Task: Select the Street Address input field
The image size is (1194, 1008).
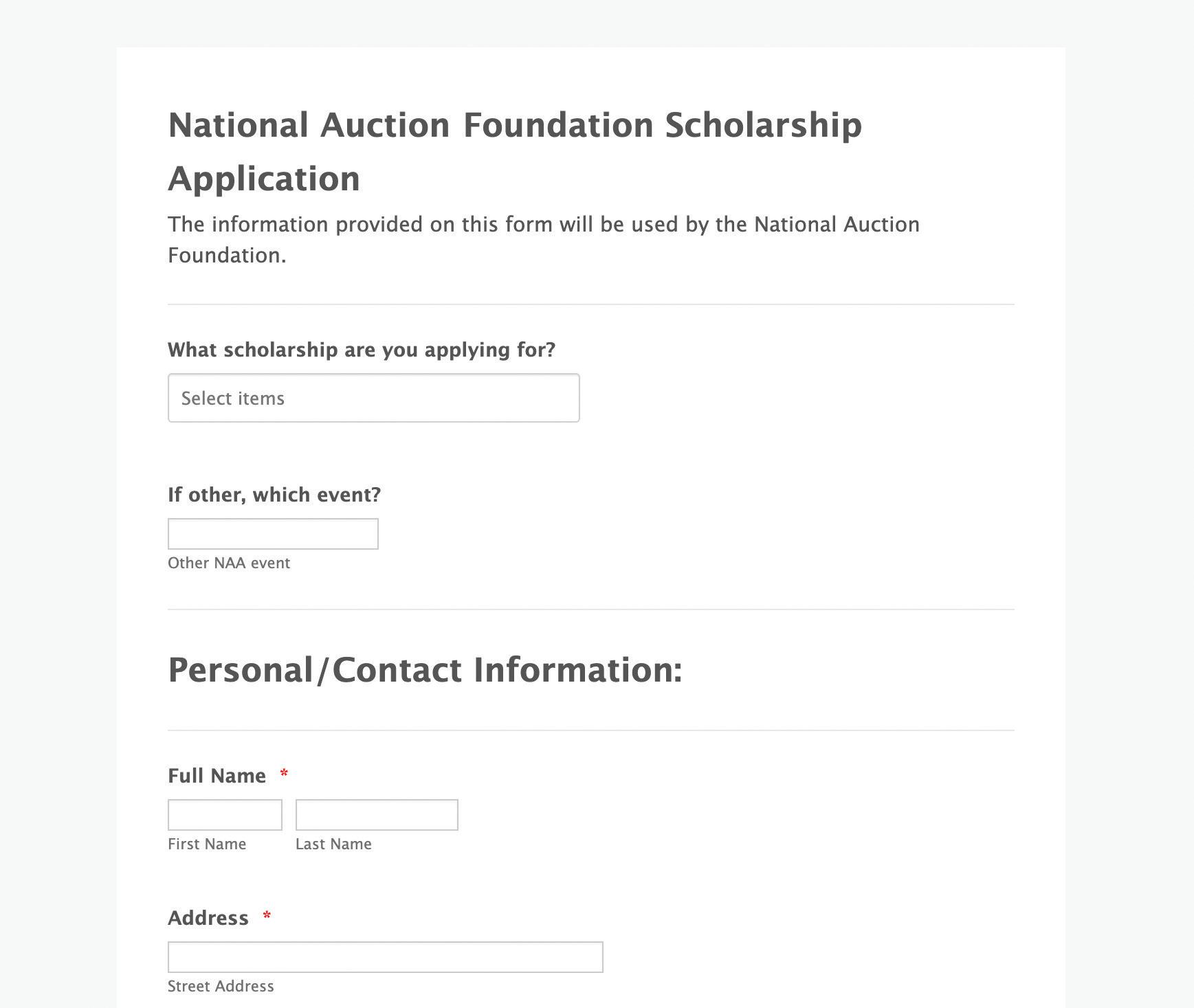Action: [385, 957]
